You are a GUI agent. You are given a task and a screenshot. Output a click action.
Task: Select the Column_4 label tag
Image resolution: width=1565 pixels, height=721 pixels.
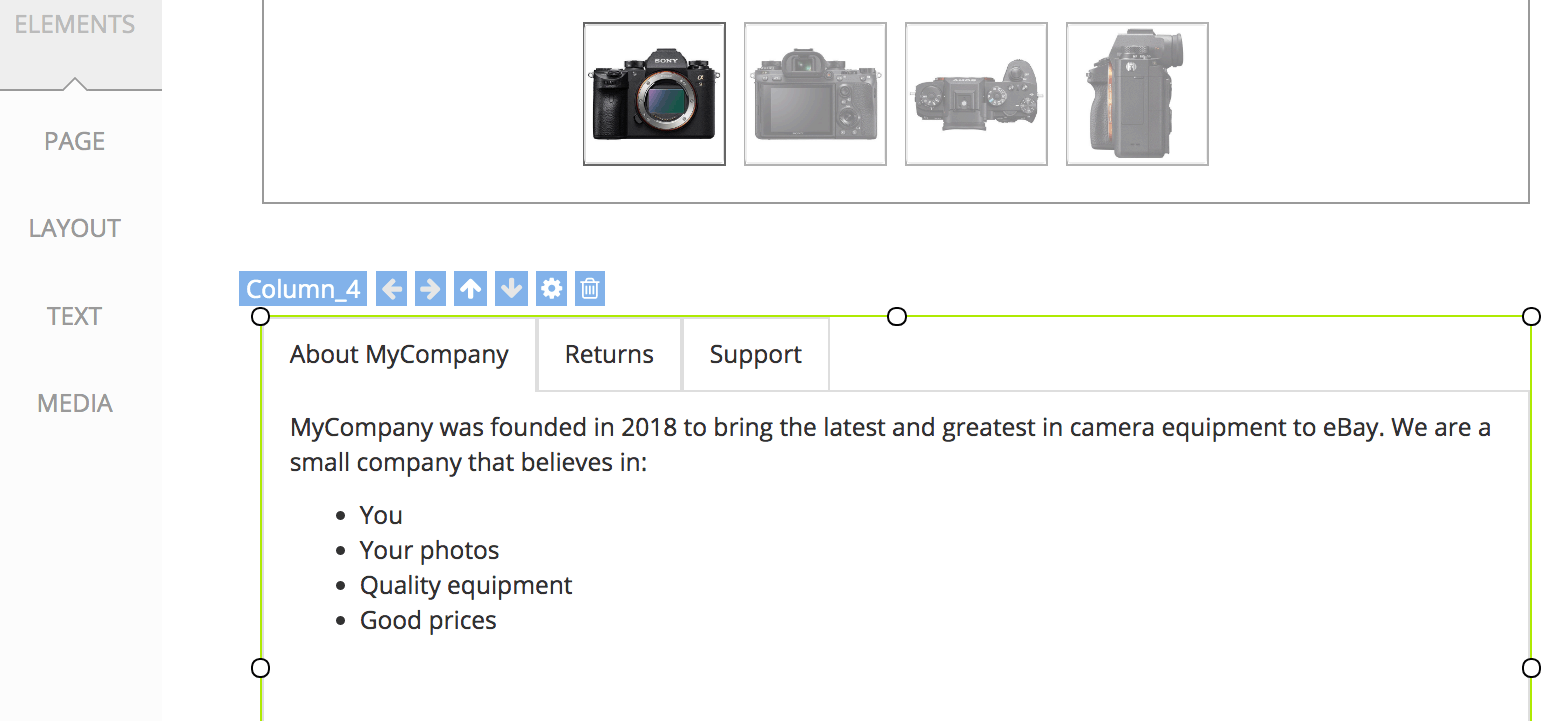tap(303, 290)
